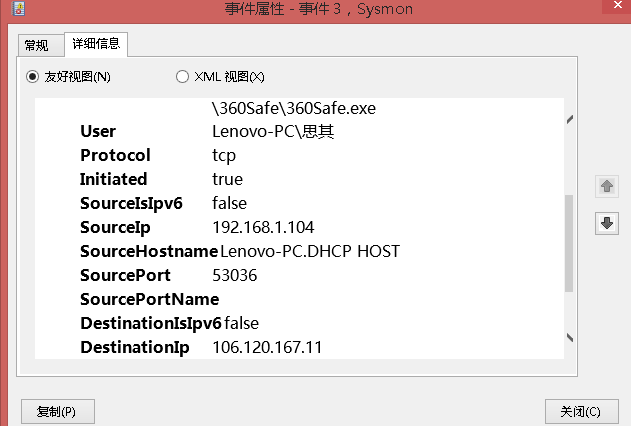Viewport: 631px width, 426px height.
Task: Click the next event down arrow button
Action: coord(607,223)
